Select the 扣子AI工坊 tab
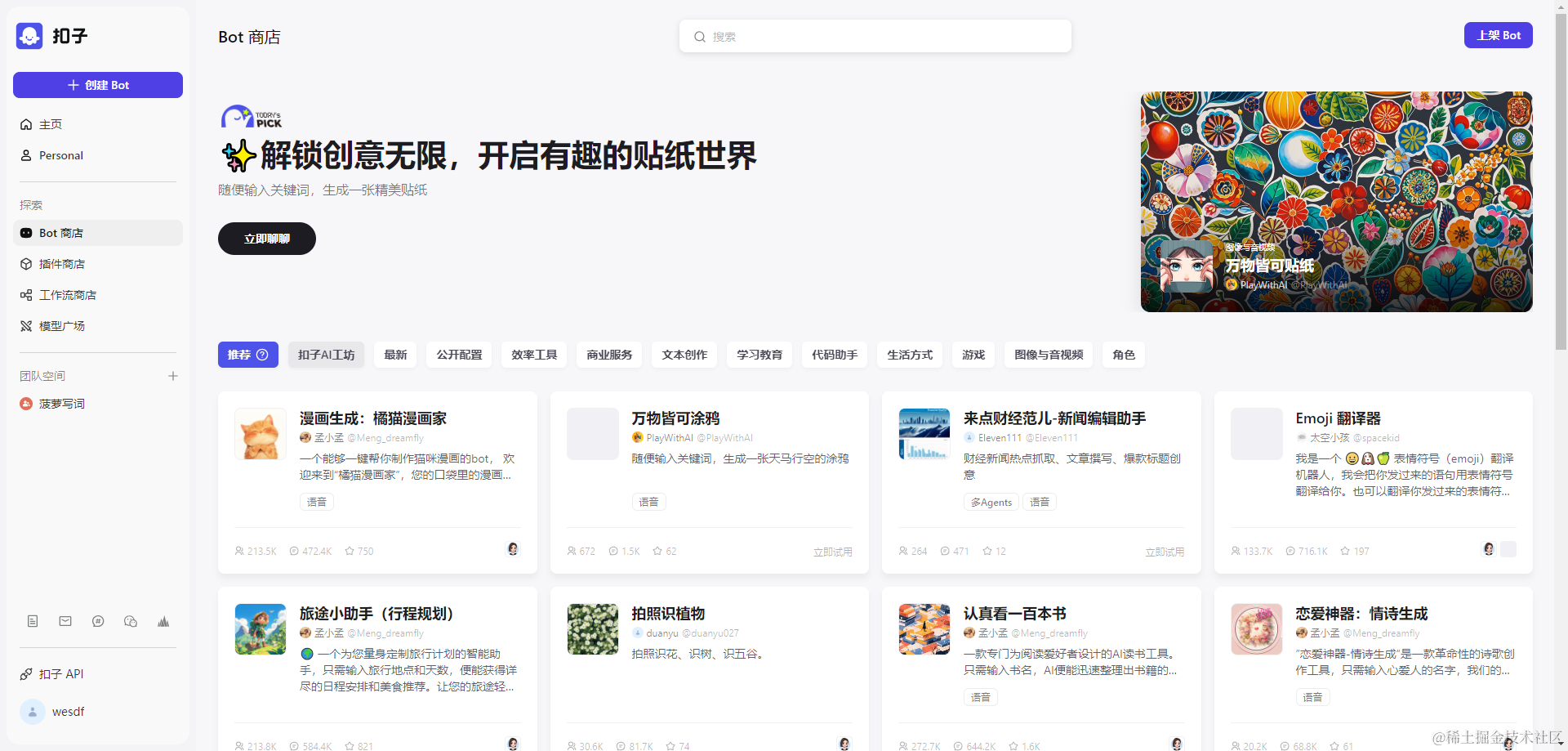This screenshot has height=751, width=1568. (x=327, y=355)
